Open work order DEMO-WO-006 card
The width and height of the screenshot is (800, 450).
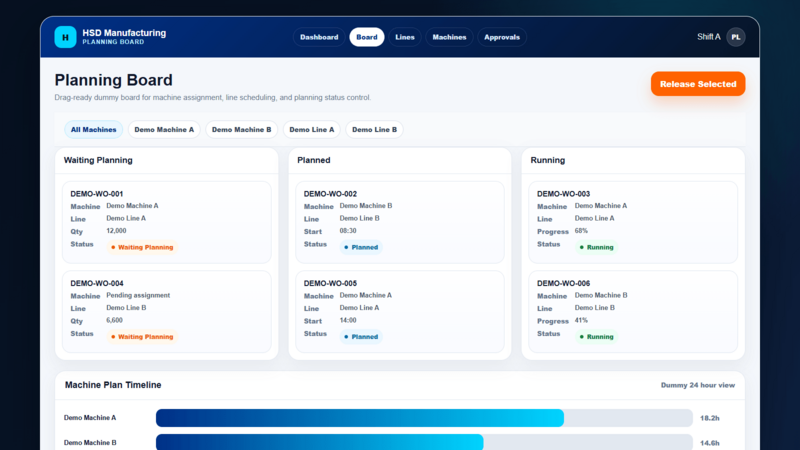coord(633,312)
